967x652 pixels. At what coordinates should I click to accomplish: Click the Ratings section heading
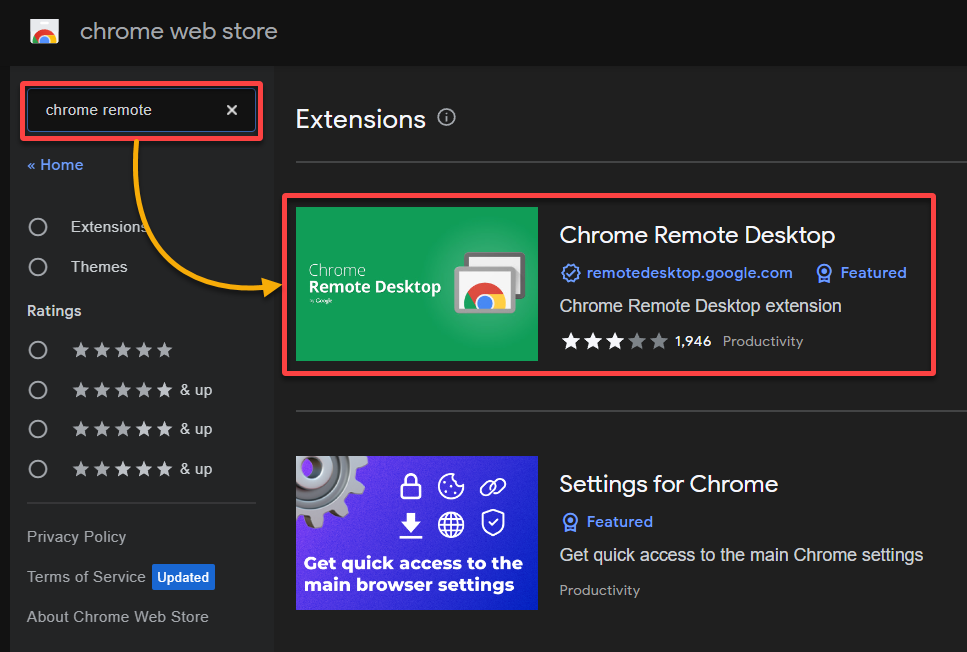tap(54, 311)
